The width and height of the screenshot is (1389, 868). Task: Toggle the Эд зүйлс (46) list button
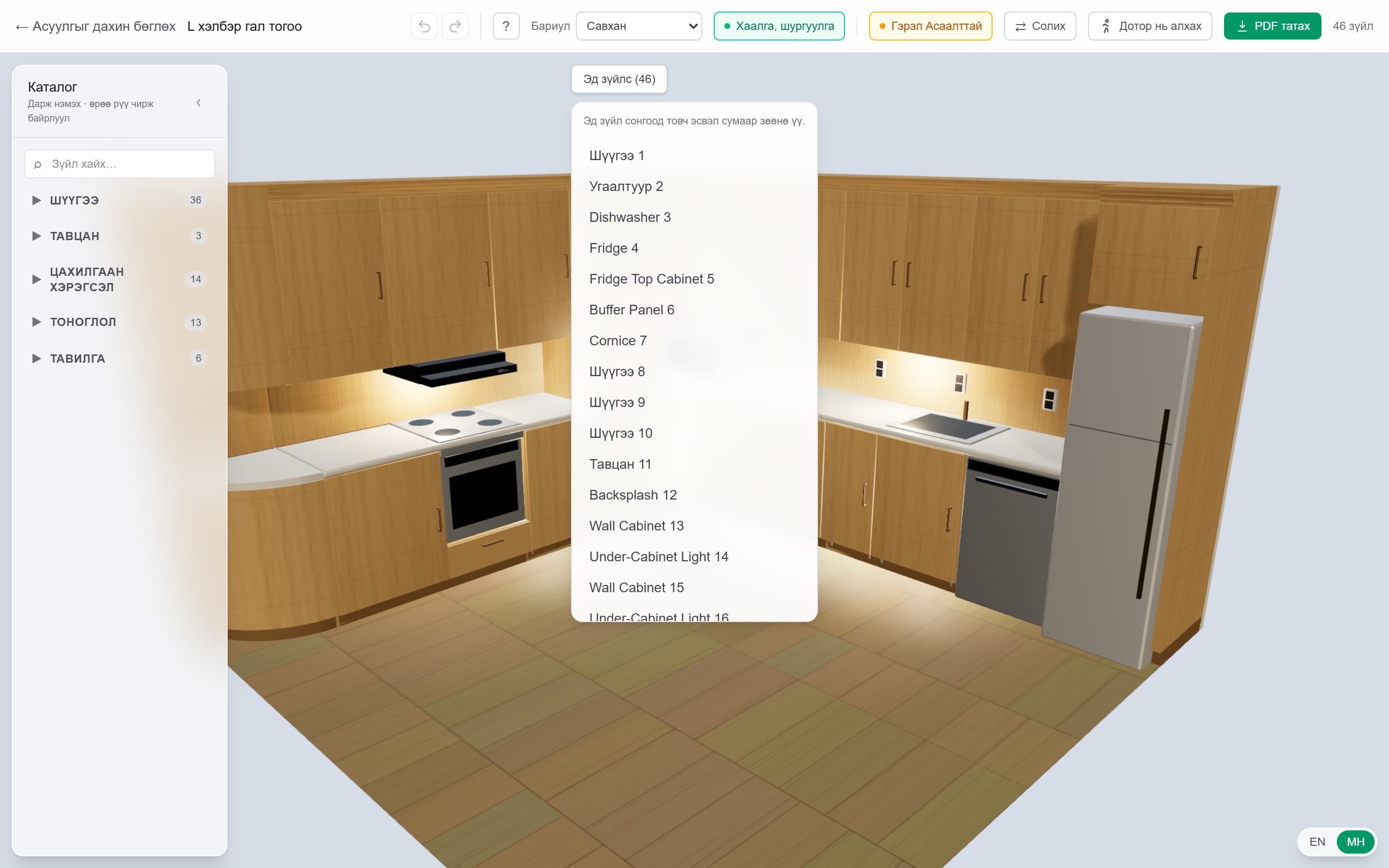click(x=619, y=79)
